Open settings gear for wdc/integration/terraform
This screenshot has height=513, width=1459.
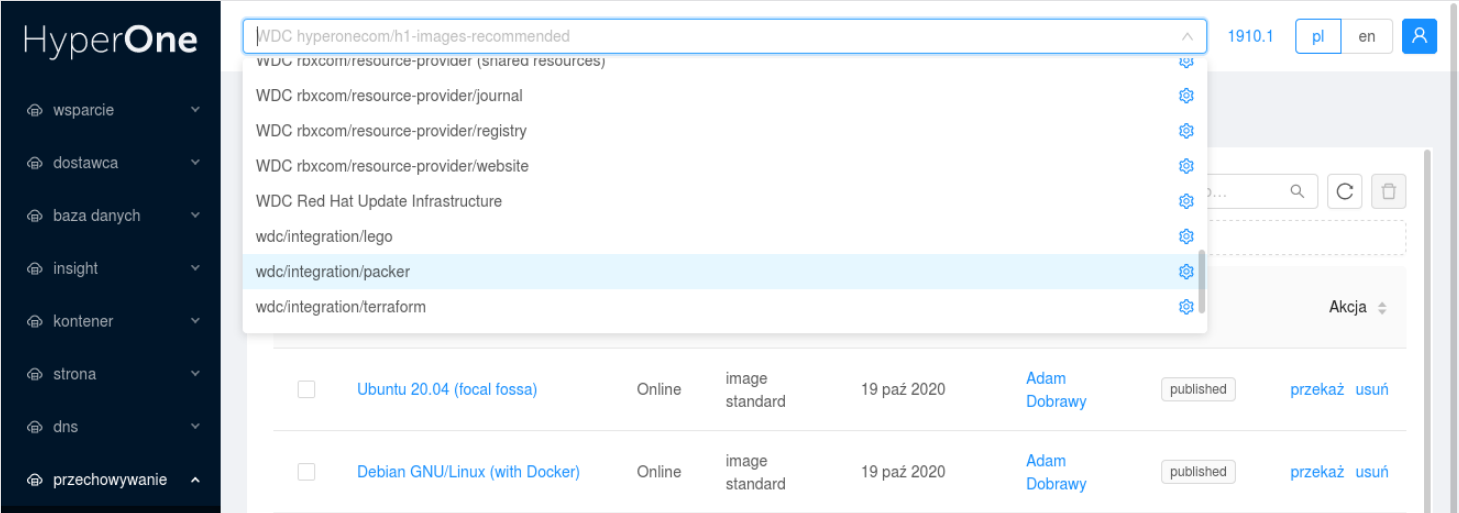(x=1186, y=307)
